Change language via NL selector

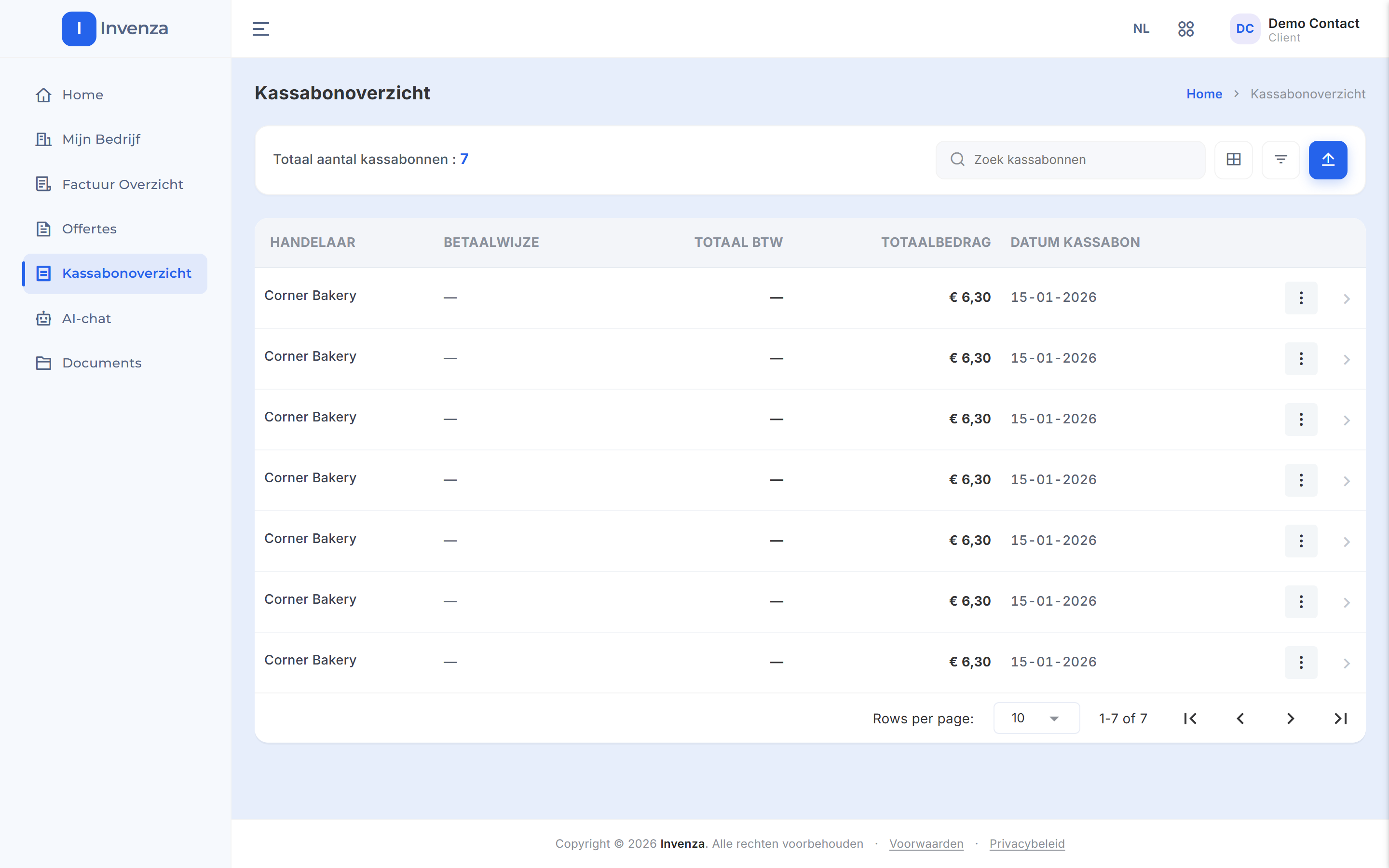pyautogui.click(x=1141, y=29)
